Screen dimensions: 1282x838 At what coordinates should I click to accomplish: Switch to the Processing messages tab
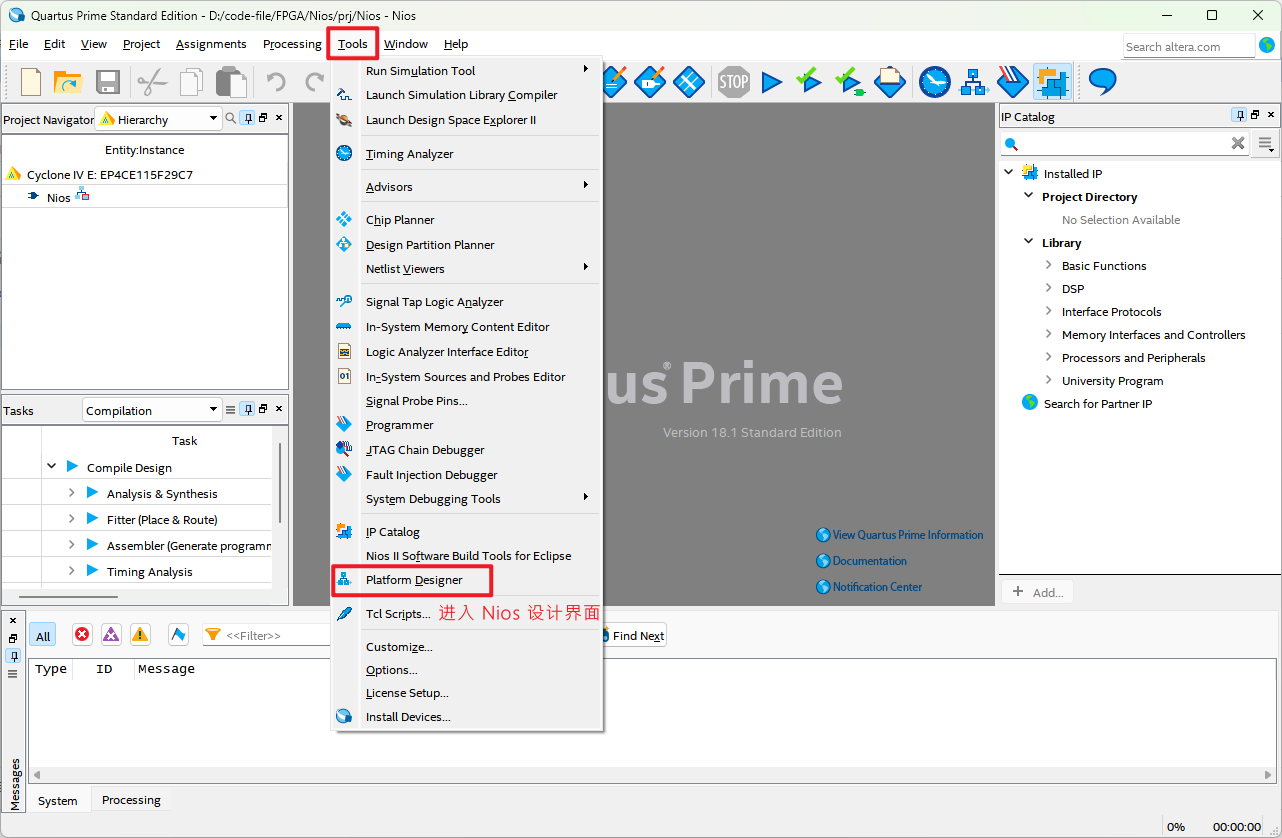131,800
